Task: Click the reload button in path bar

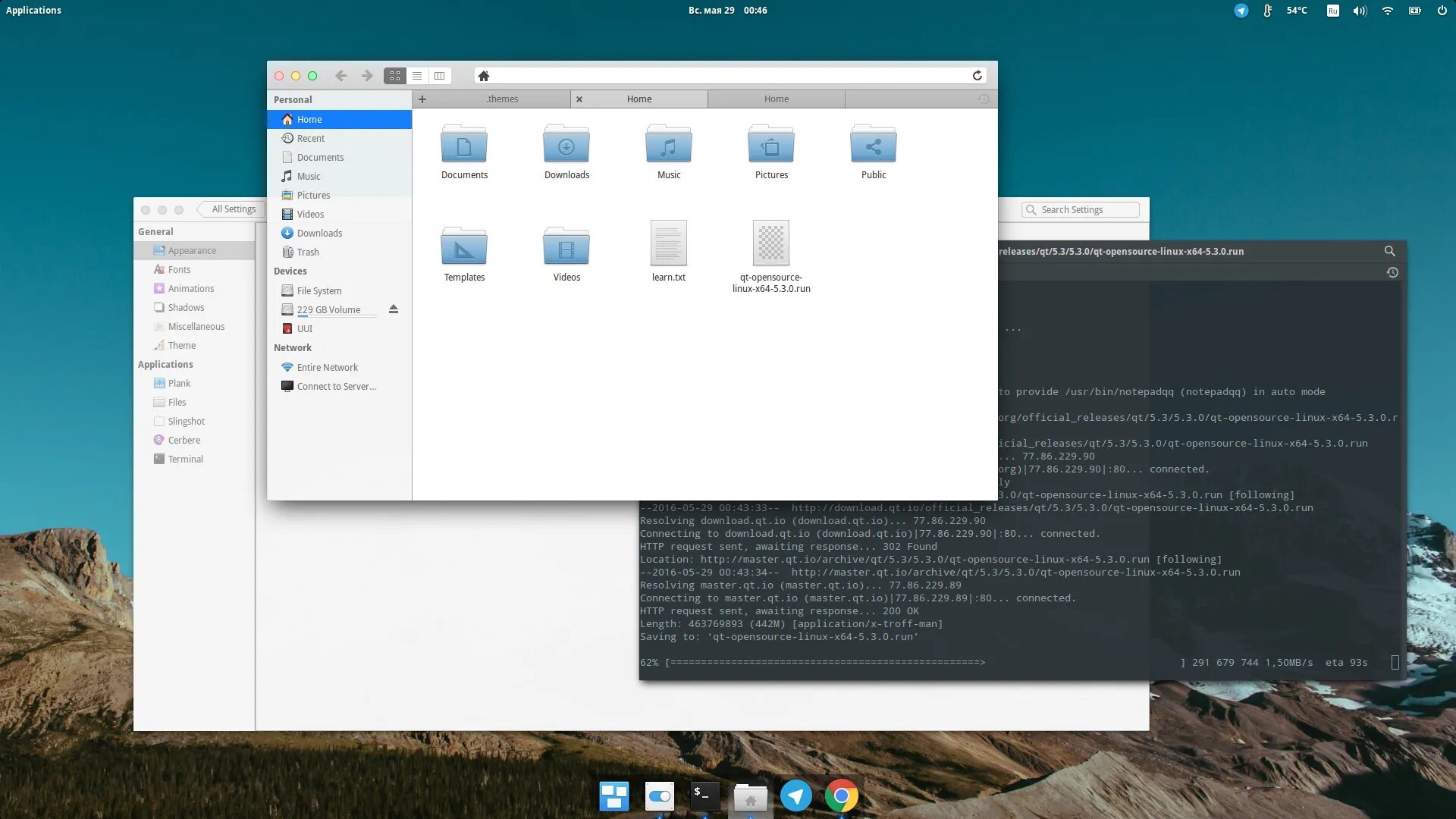Action: coord(977,76)
